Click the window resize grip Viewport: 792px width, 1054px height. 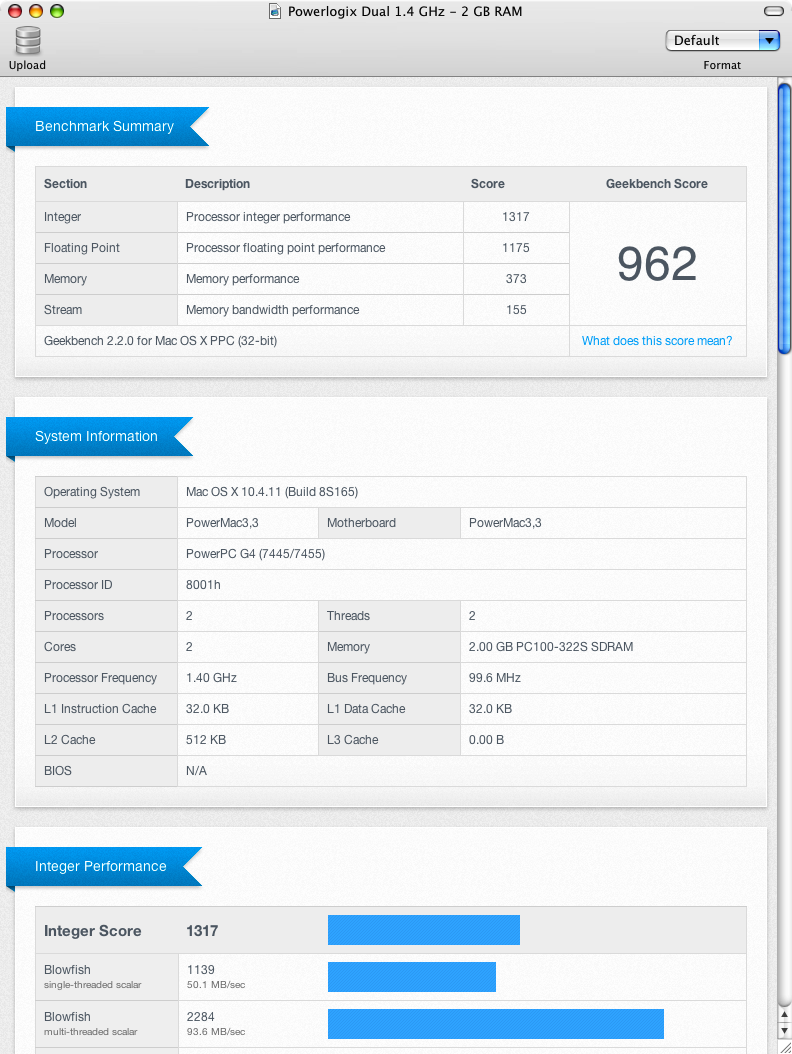tap(785, 1047)
